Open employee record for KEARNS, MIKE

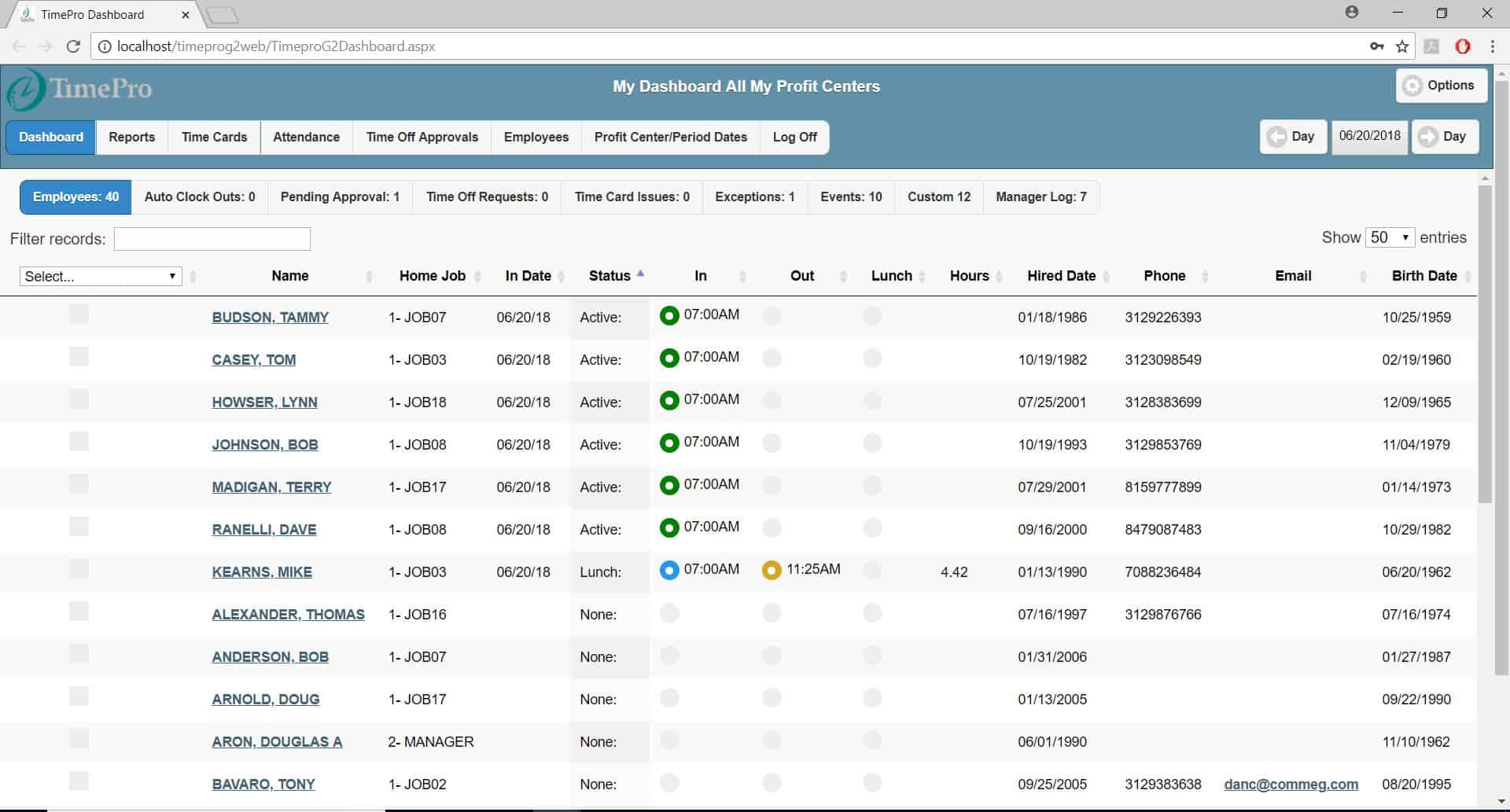pos(261,571)
